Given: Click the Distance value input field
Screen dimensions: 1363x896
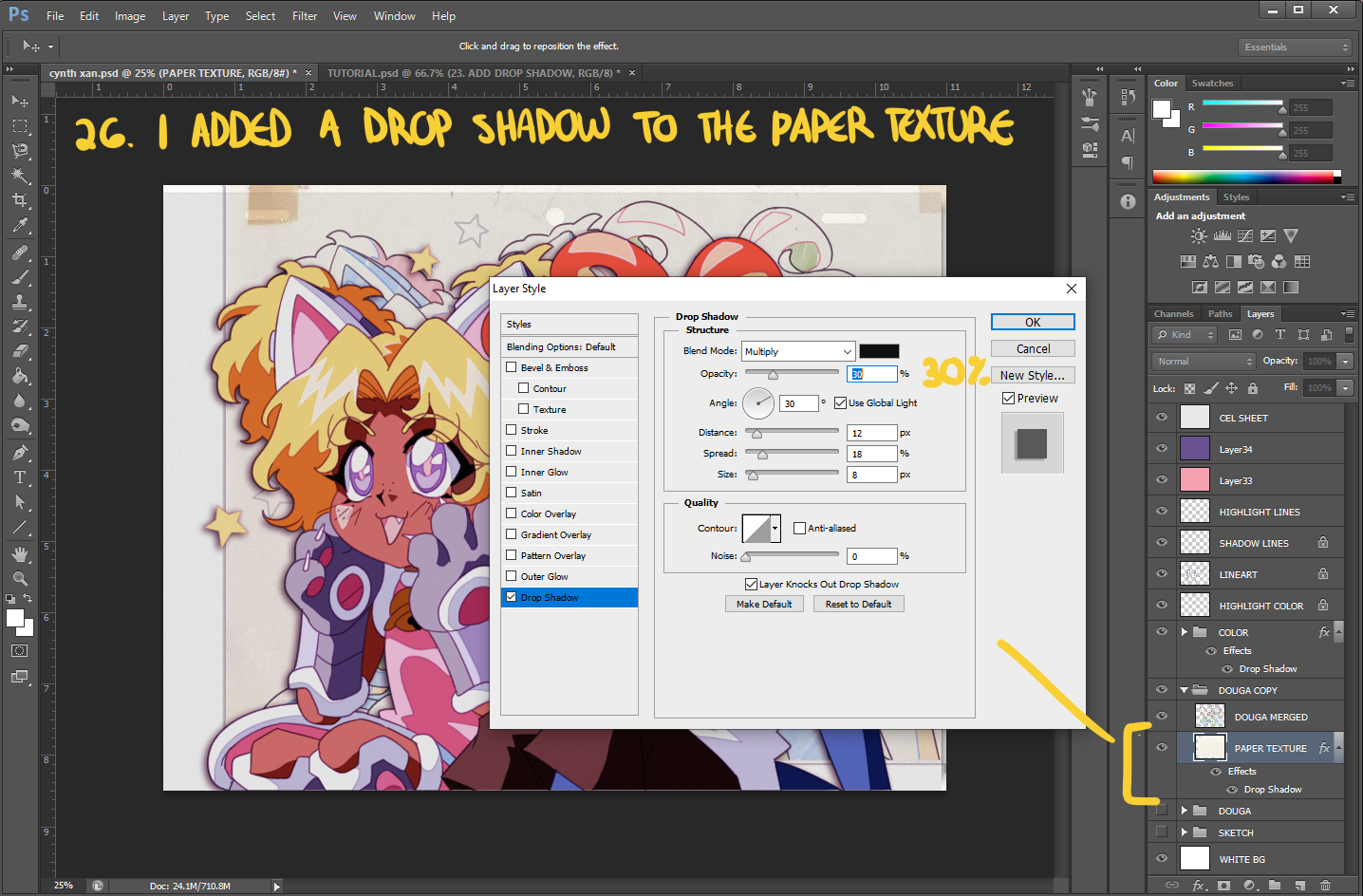Looking at the screenshot, I should 870,433.
